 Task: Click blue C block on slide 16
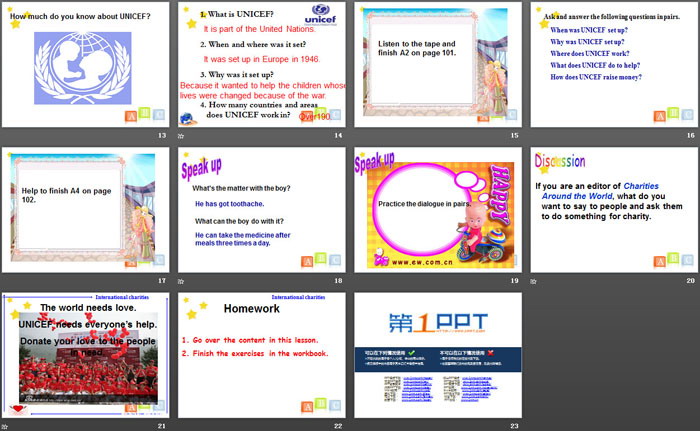click(x=688, y=115)
